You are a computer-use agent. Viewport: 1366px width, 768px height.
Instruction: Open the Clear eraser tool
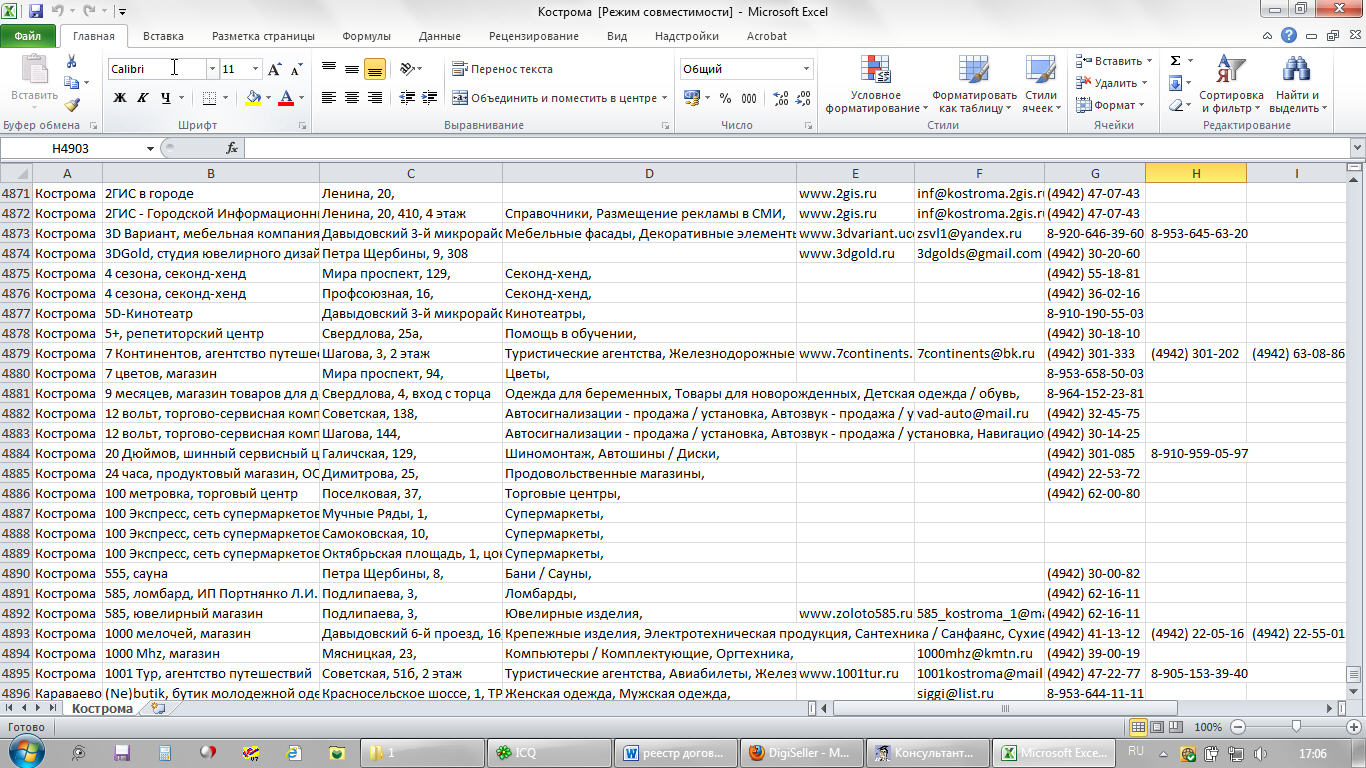[1176, 105]
